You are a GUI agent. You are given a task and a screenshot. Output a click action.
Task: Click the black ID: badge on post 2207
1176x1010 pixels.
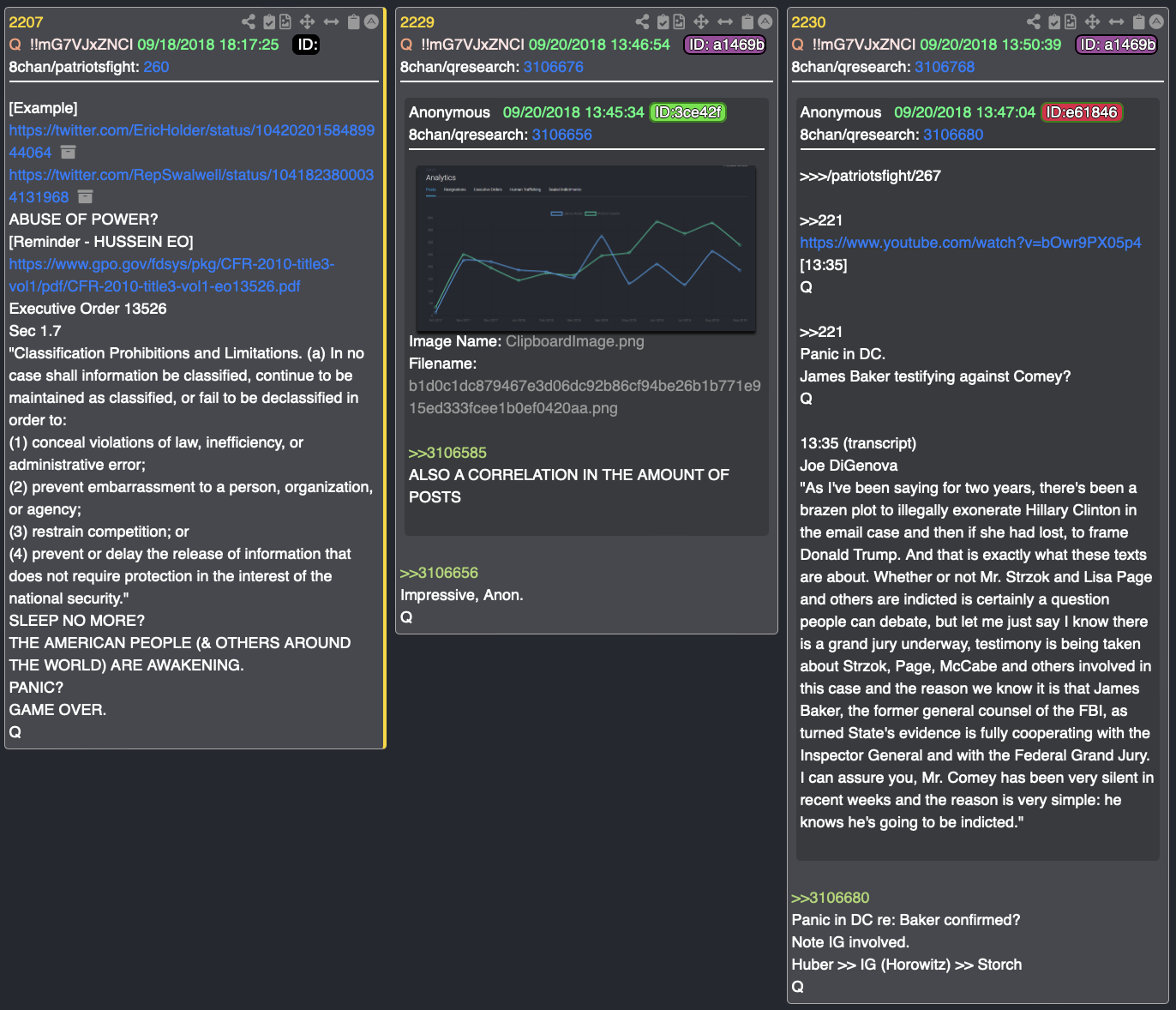point(307,45)
